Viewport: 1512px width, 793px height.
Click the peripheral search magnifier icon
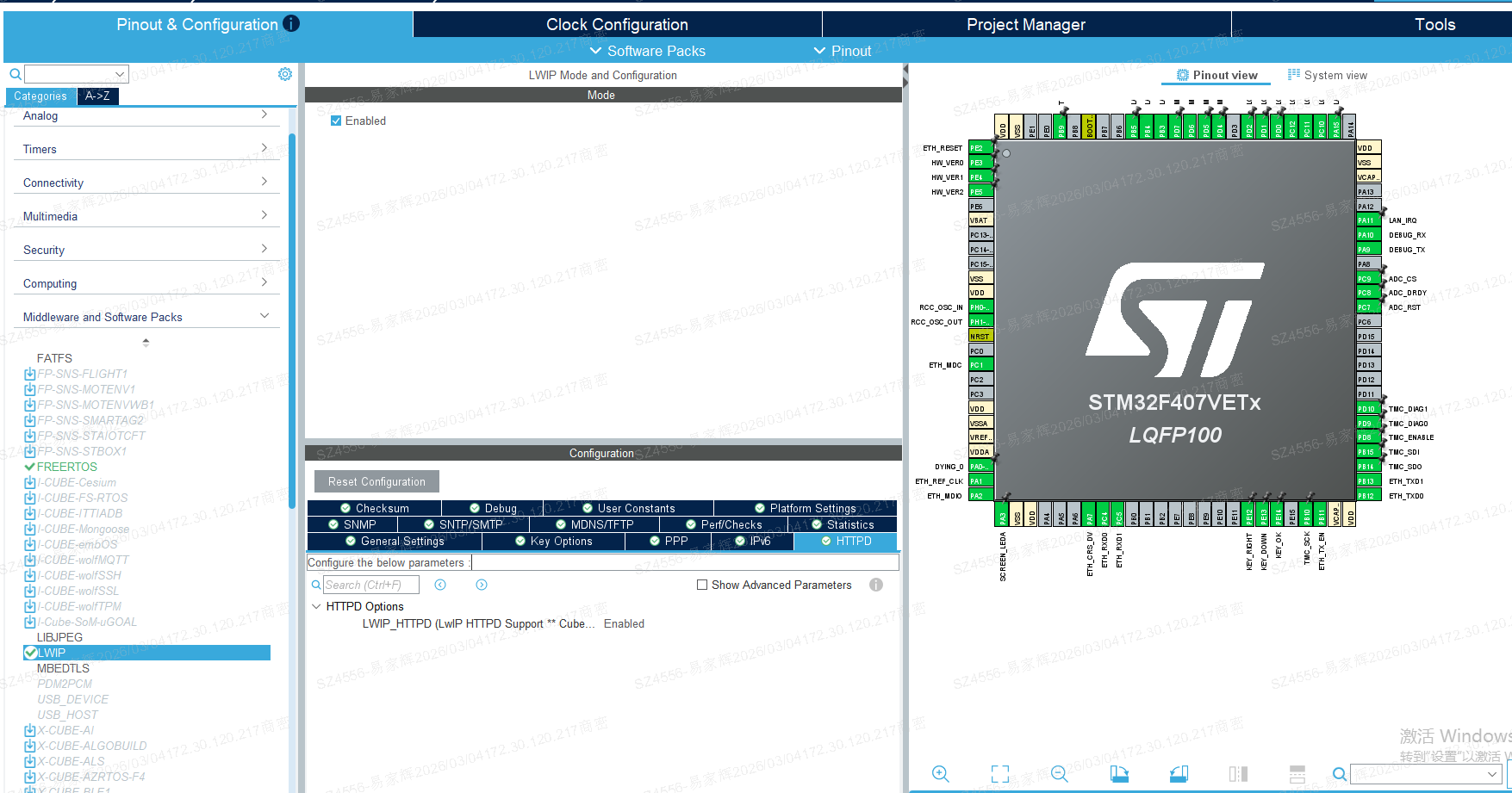click(x=15, y=74)
